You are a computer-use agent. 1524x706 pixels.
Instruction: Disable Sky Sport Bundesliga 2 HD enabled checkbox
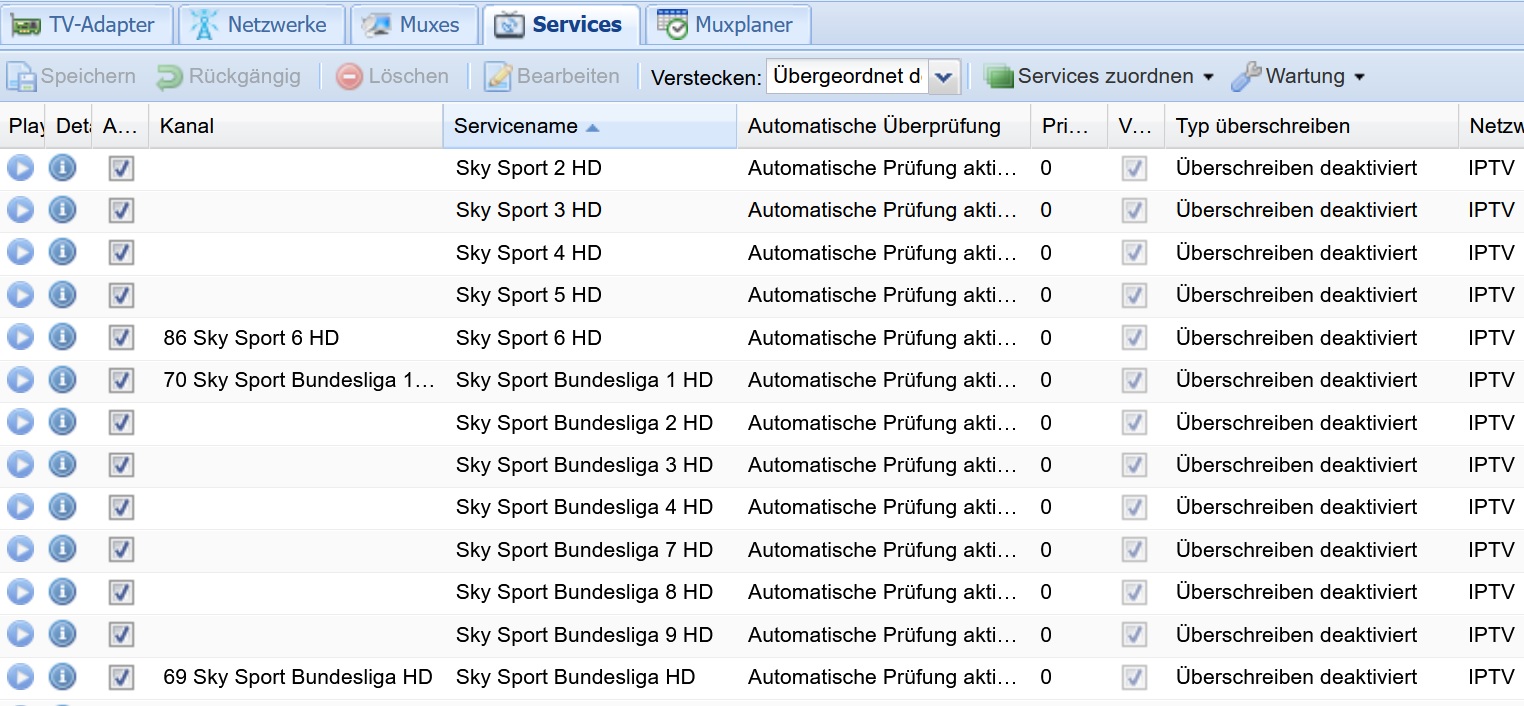pyautogui.click(x=121, y=423)
